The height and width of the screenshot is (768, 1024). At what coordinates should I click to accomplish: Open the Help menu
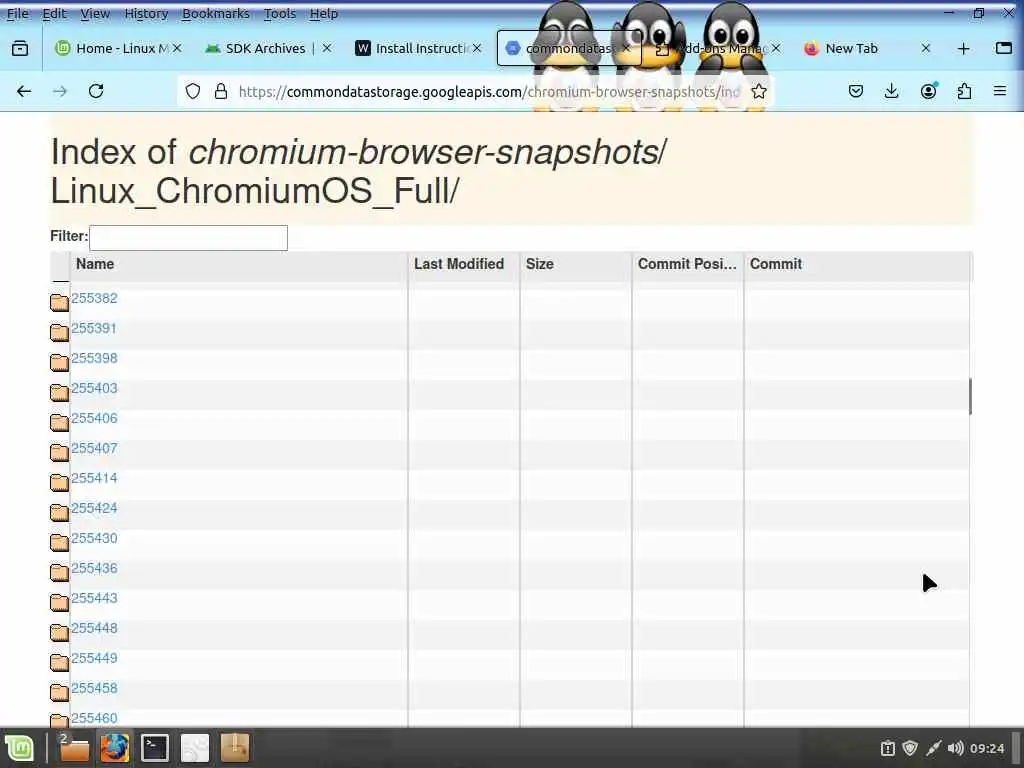tap(323, 14)
